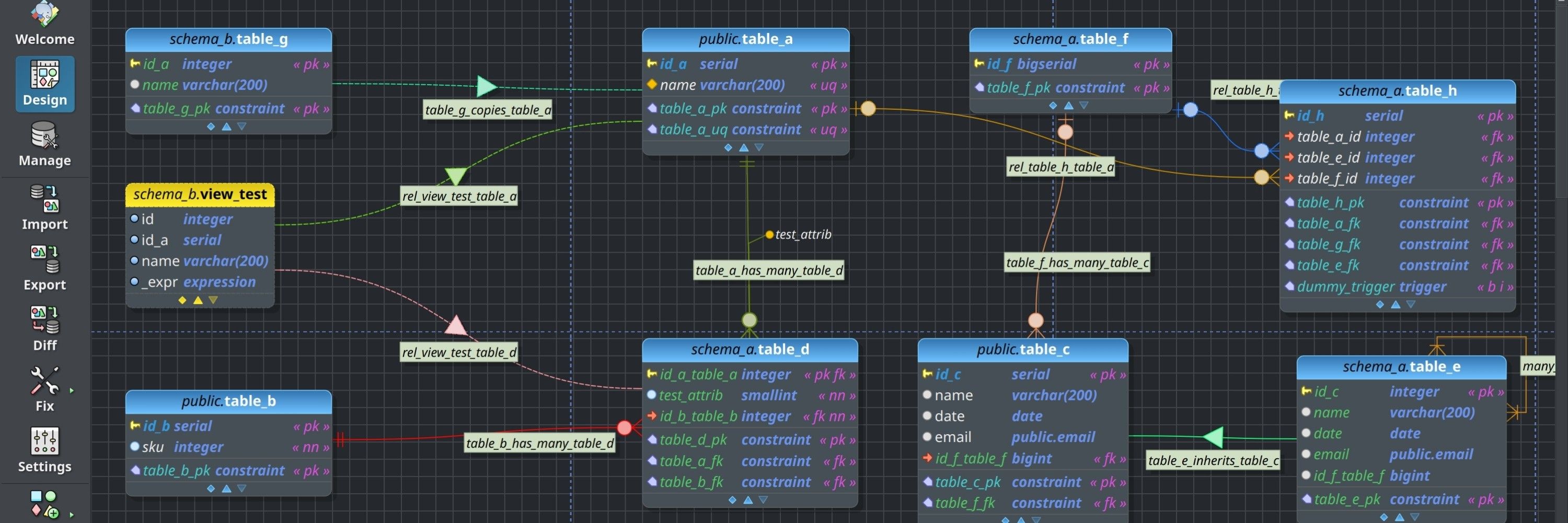Select test_attrib smallint column in table_d
Image resolution: width=1568 pixels, height=523 pixels.
pos(750,396)
